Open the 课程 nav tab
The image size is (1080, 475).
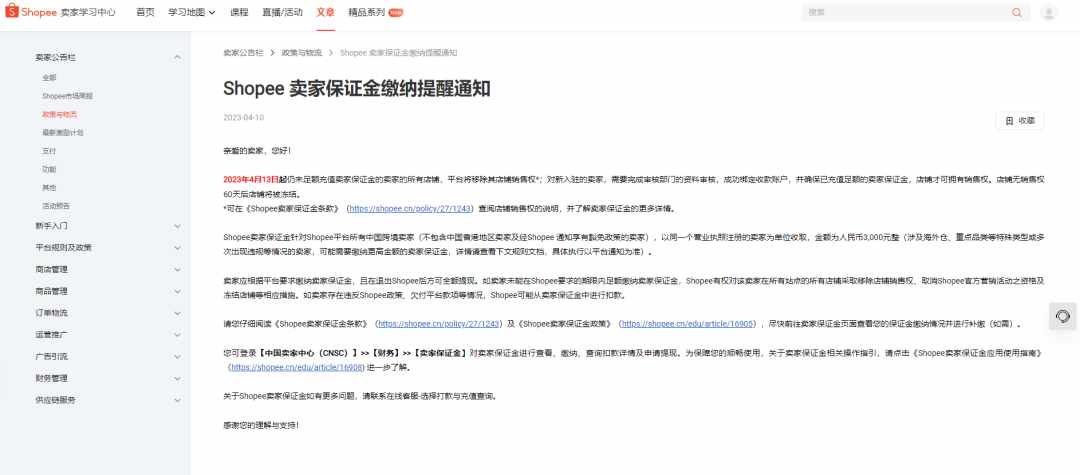[239, 12]
